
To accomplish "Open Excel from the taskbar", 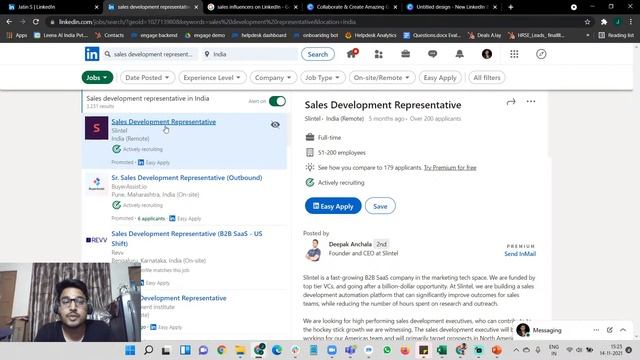I will point(442,350).
